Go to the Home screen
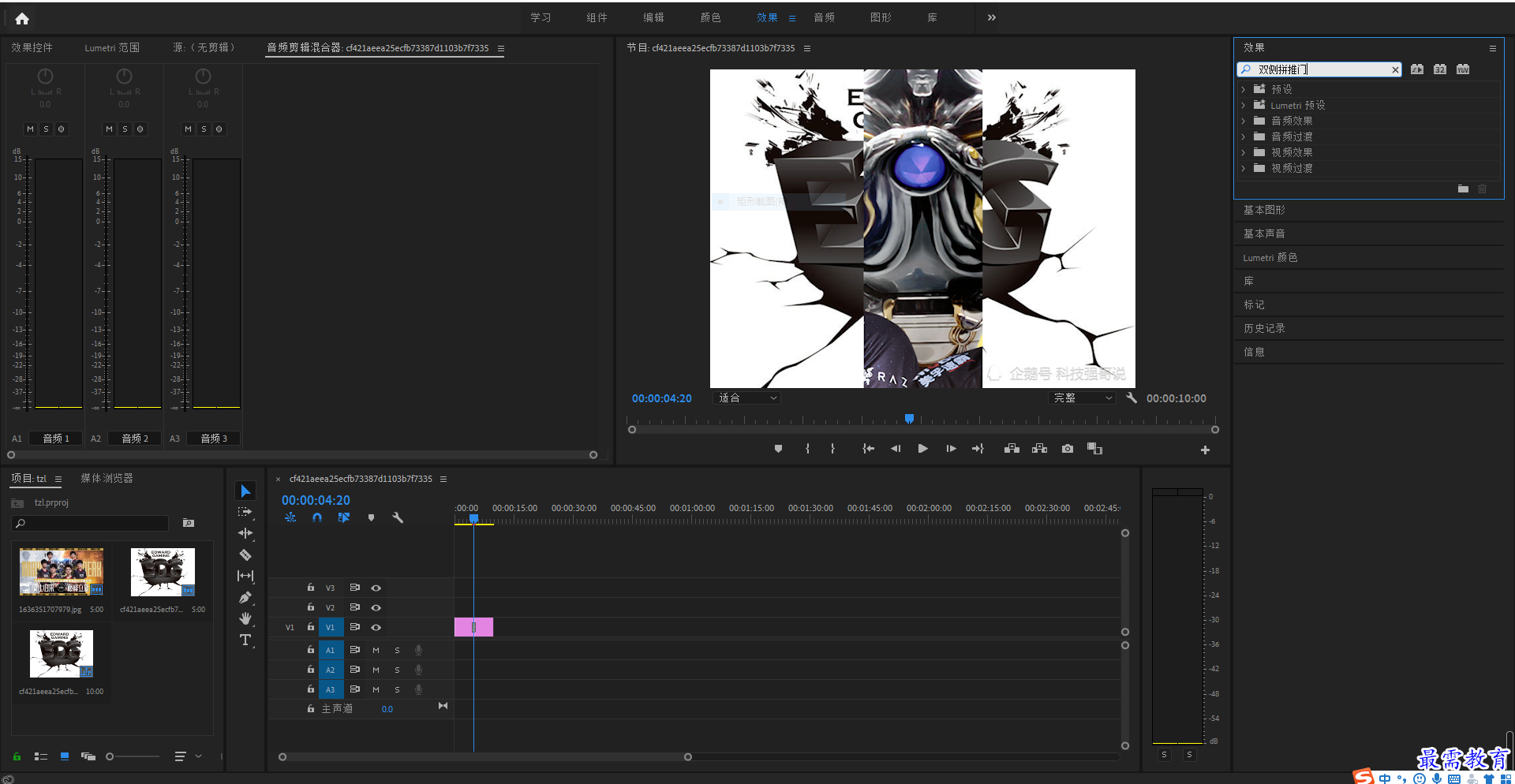Screen dimensions: 1515x784 coord(22,18)
